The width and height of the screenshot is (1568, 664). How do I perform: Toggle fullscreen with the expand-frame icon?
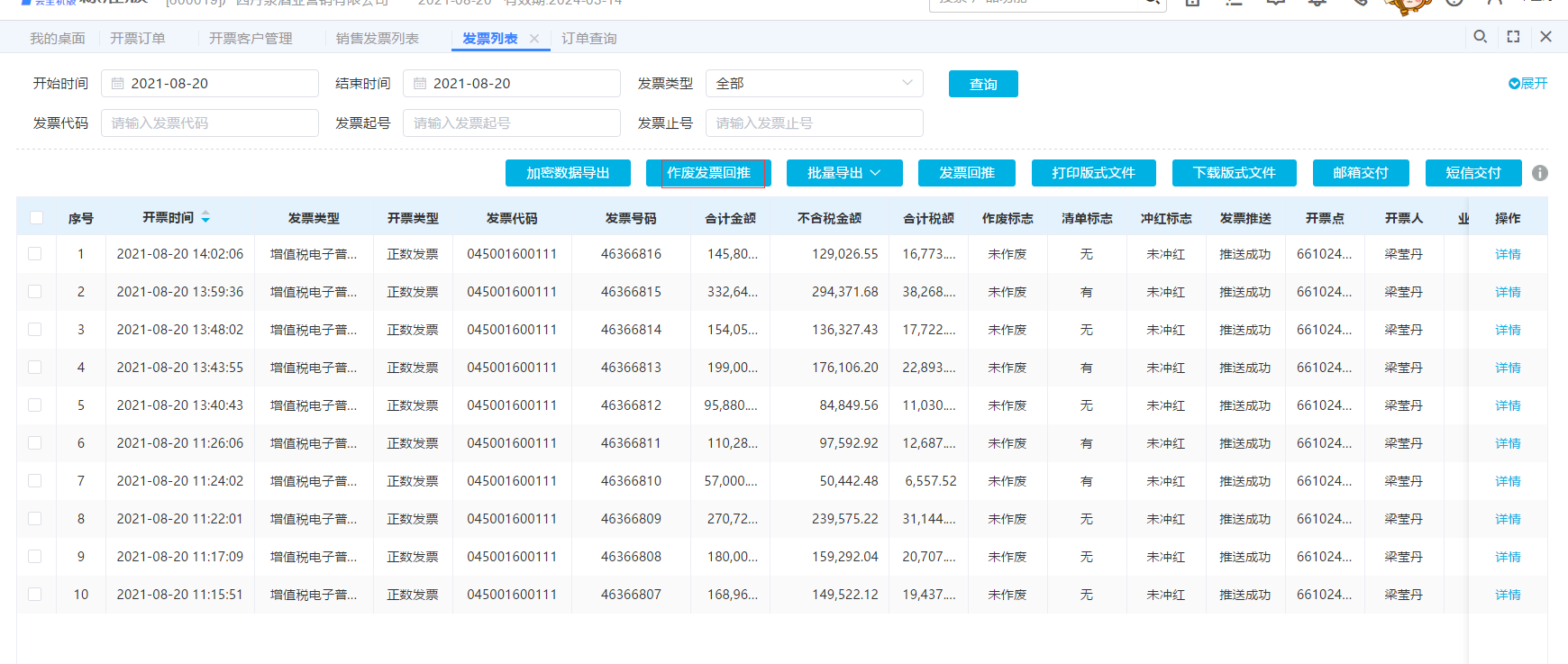(x=1513, y=37)
